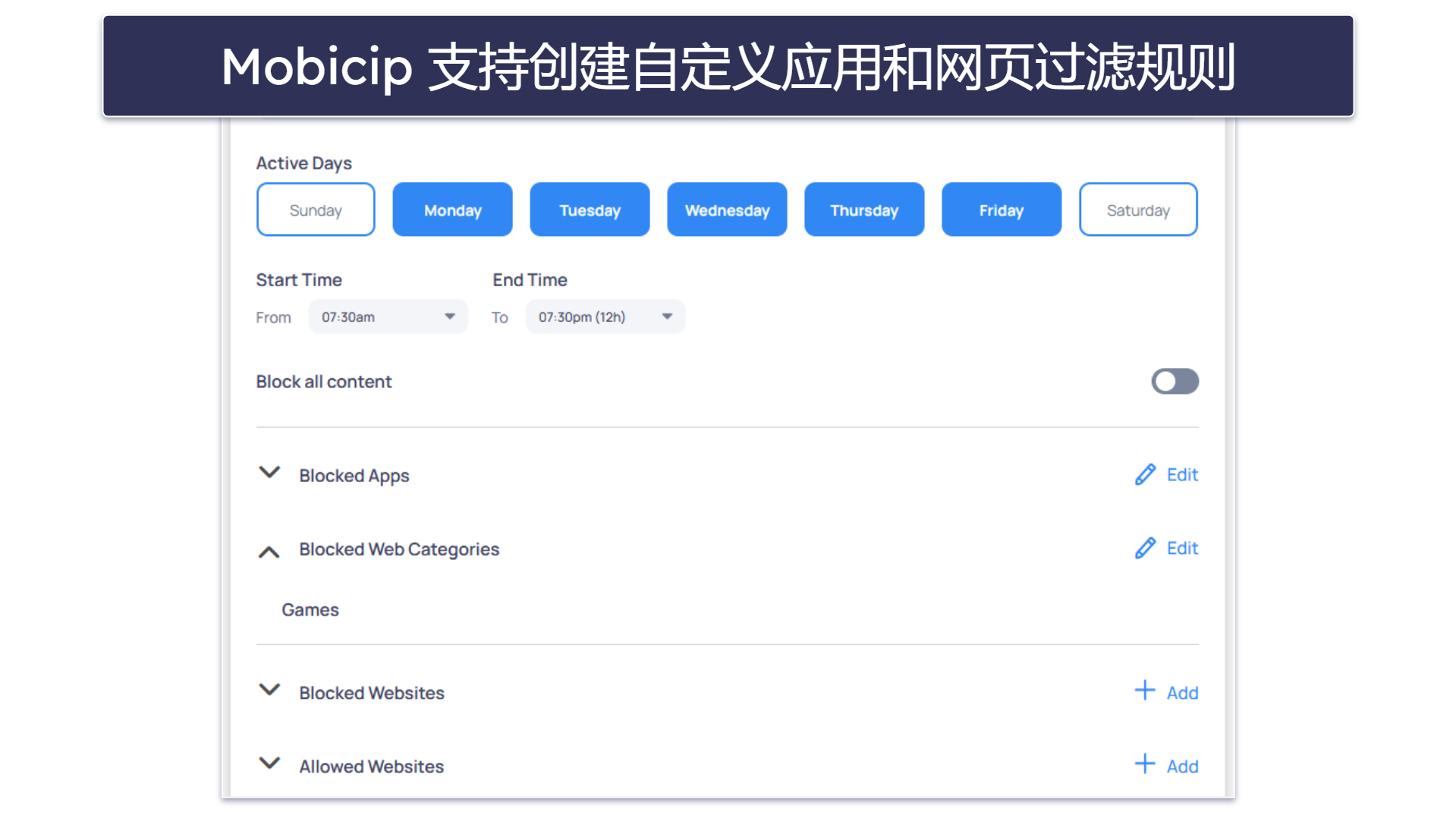This screenshot has width=1456, height=819.
Task: Toggle Tuesday active day button
Action: [590, 209]
